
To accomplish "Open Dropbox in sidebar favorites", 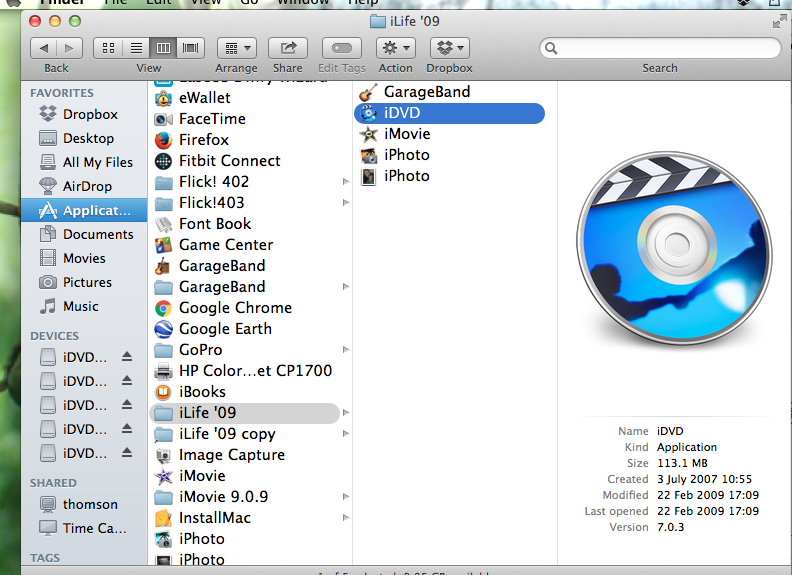I will click(89, 114).
